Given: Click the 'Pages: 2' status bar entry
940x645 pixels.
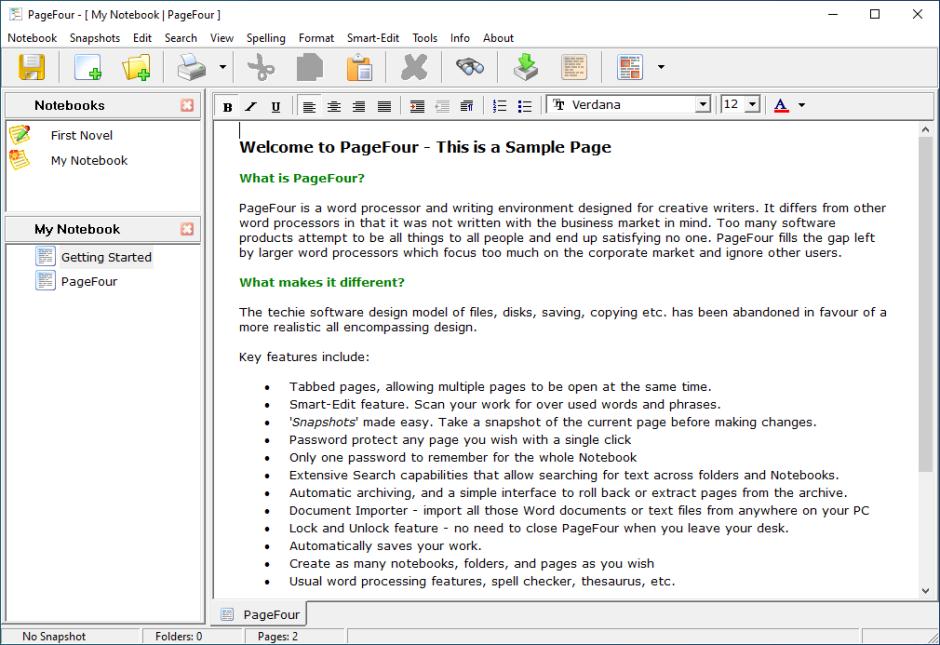Looking at the screenshot, I should coord(278,637).
